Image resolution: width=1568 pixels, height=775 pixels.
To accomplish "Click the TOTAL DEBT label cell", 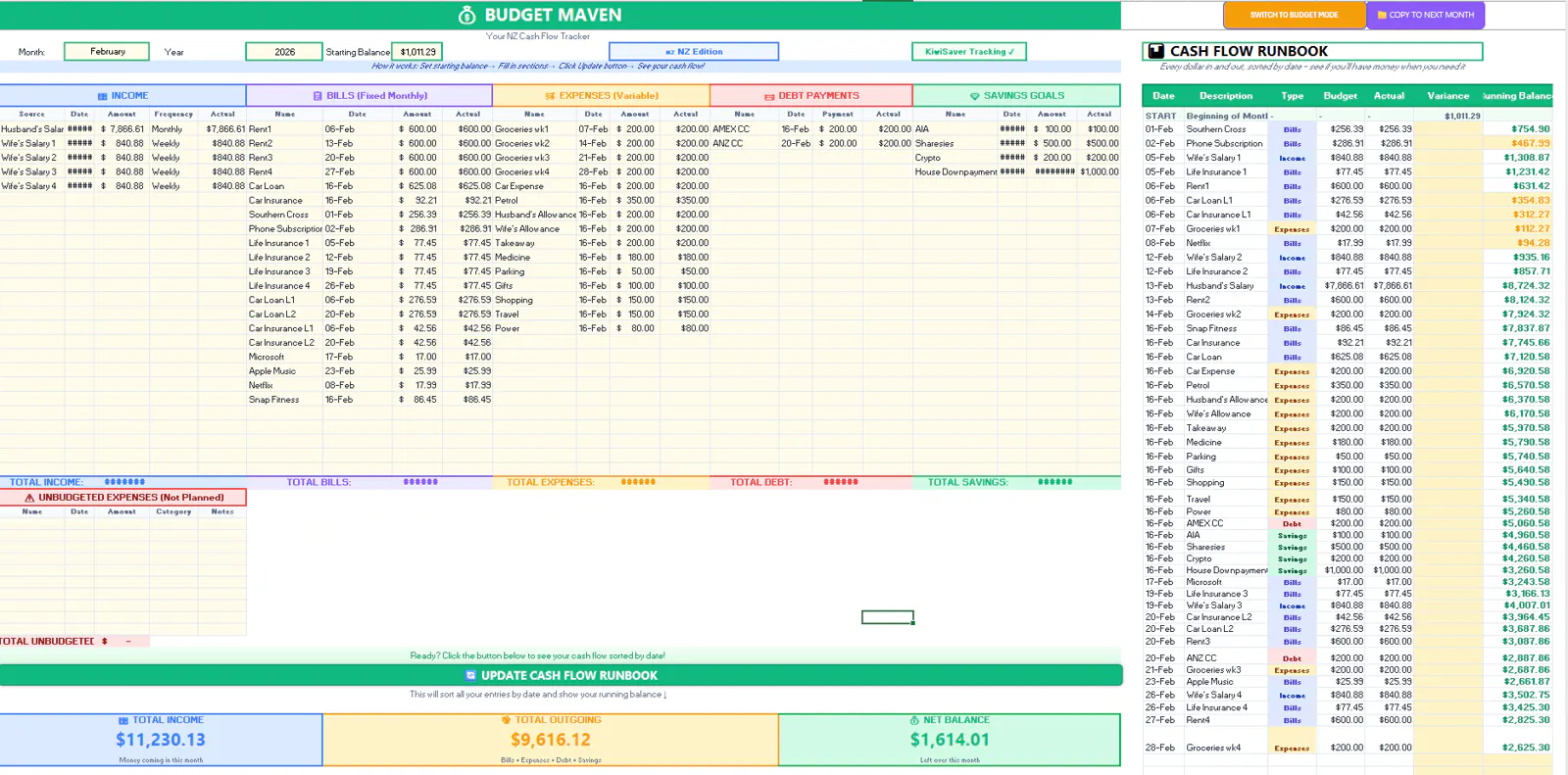I will coord(760,482).
